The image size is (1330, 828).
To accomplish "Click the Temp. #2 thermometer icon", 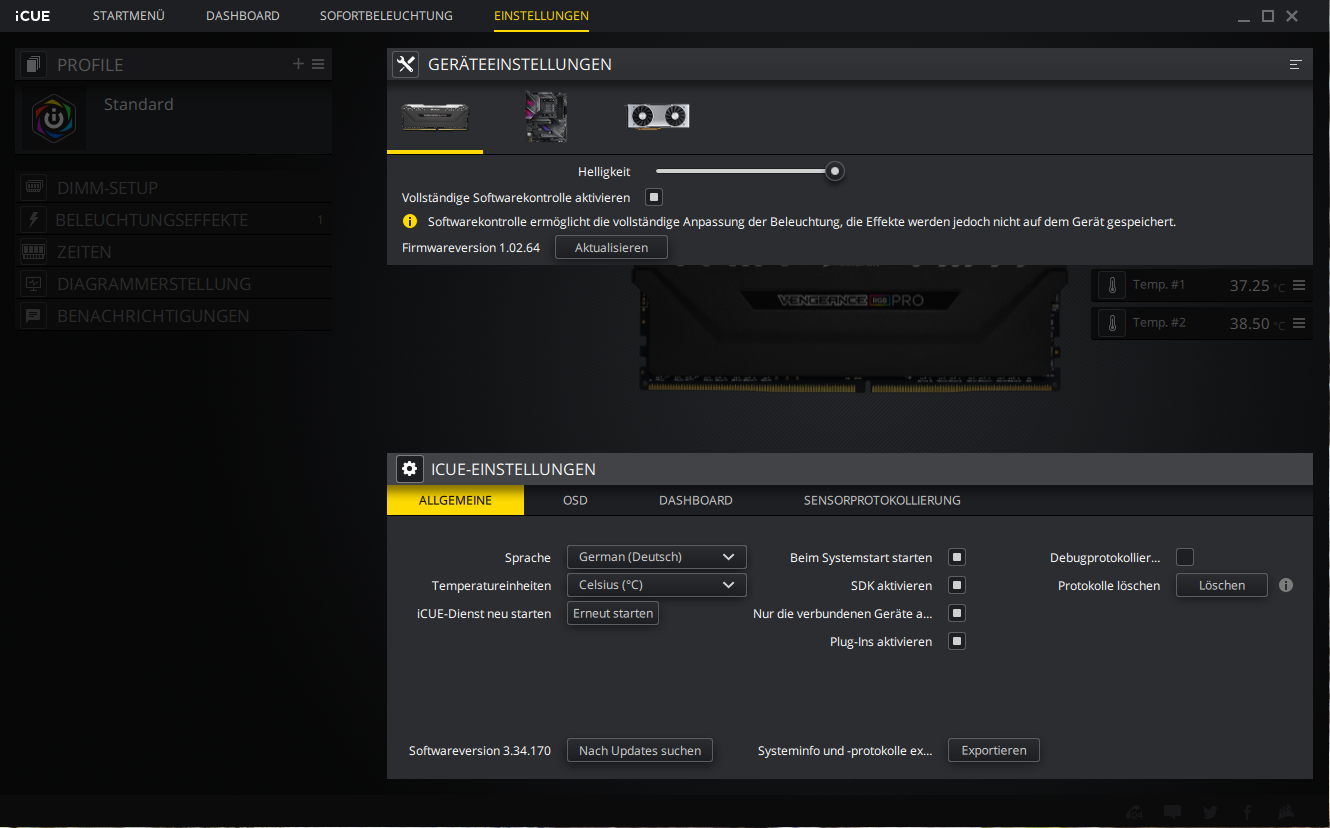I will point(1111,323).
